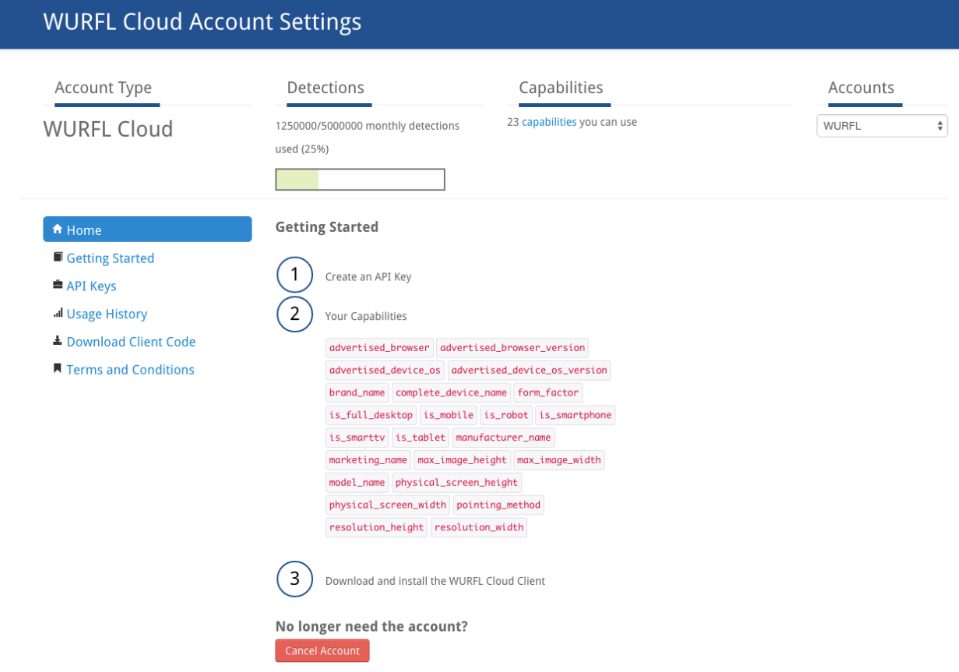Open Download Client Code page
Screen dimensions: 959x672
[x=131, y=342]
